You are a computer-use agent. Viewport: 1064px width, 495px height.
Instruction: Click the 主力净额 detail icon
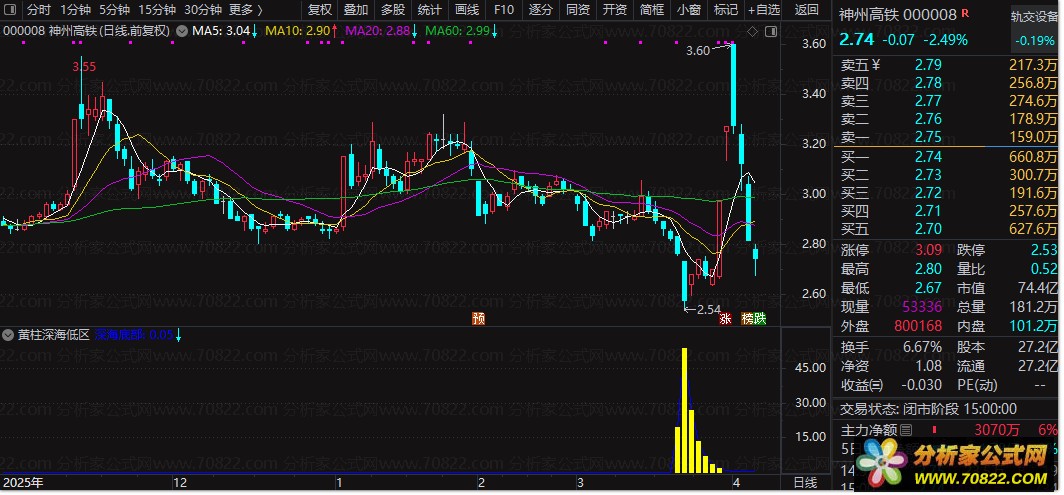click(906, 430)
